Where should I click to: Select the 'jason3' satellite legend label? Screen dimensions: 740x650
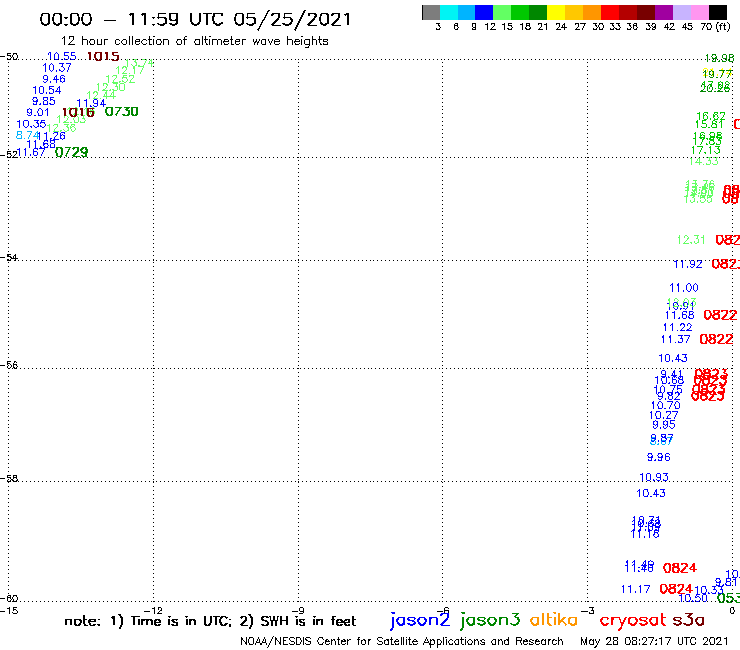pos(490,620)
